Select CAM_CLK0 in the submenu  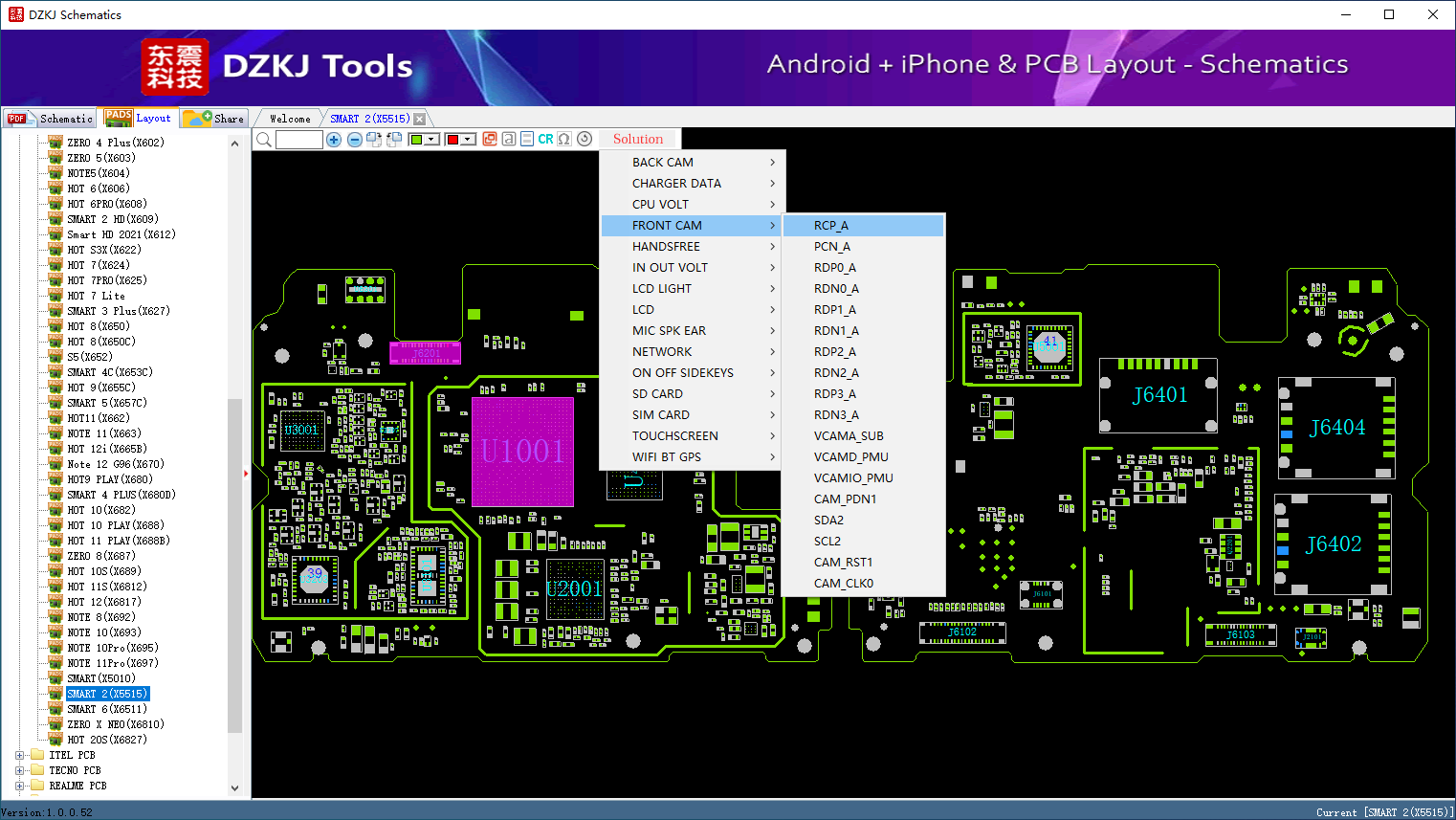point(864,584)
